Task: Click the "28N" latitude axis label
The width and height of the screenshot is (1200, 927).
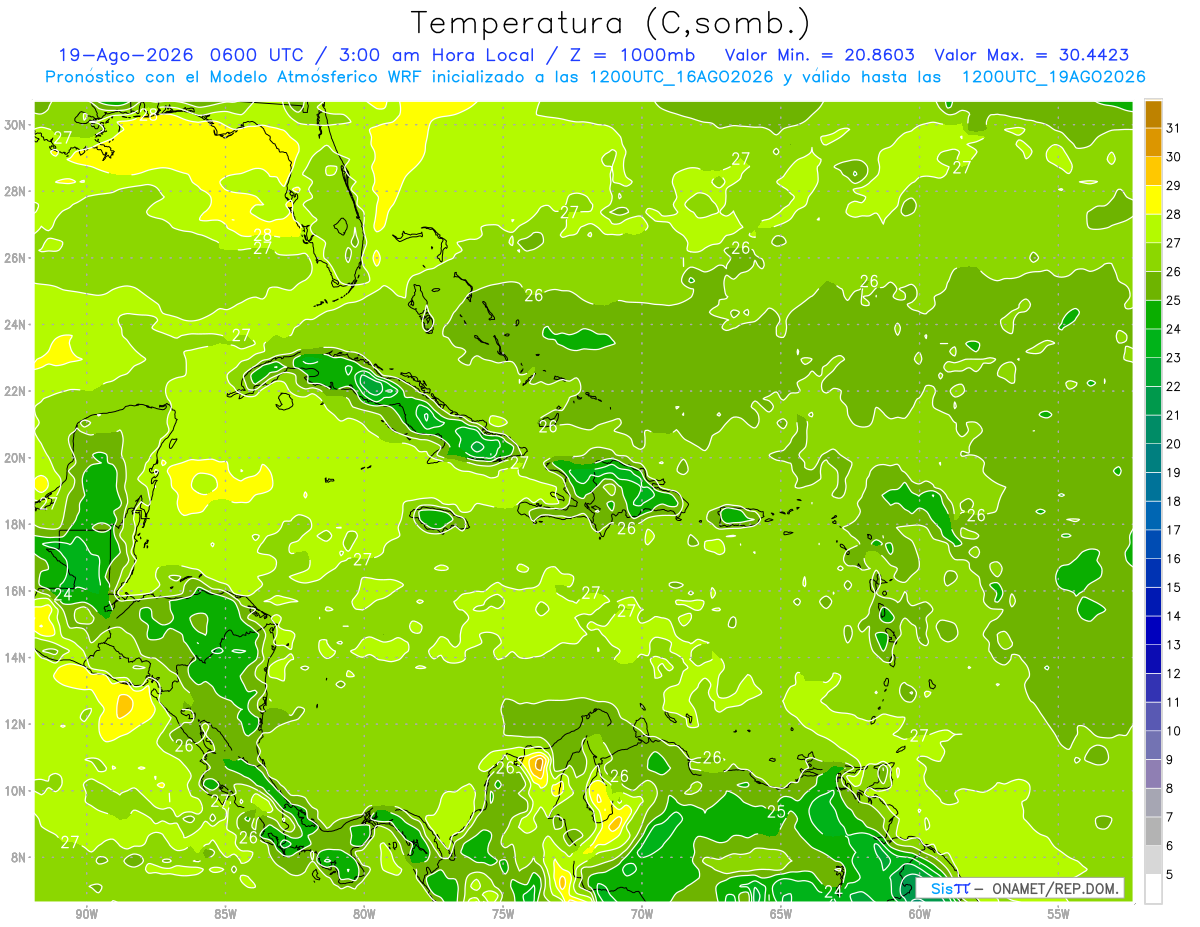Action: pos(16,191)
